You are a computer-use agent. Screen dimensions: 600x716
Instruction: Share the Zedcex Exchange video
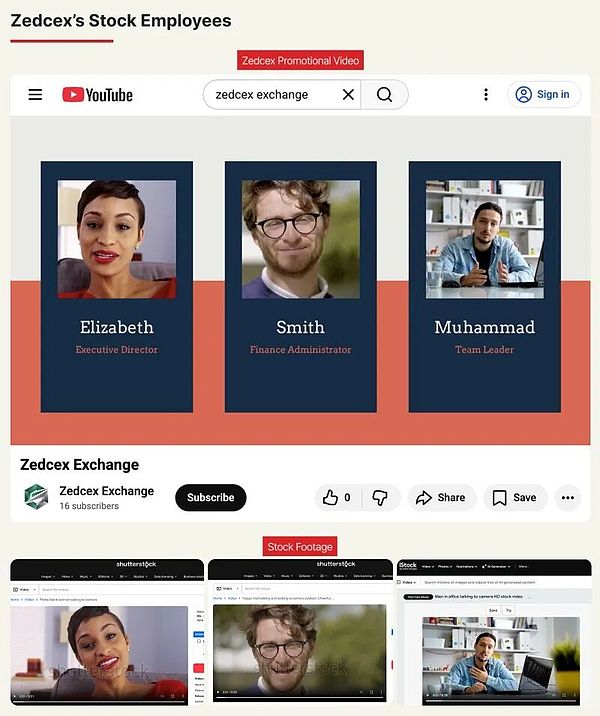(x=441, y=497)
